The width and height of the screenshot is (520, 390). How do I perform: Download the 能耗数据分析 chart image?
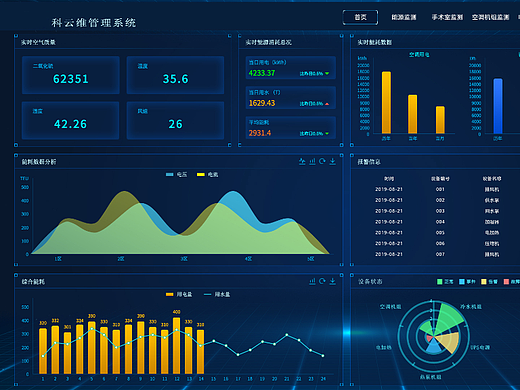pyautogui.click(x=333, y=162)
